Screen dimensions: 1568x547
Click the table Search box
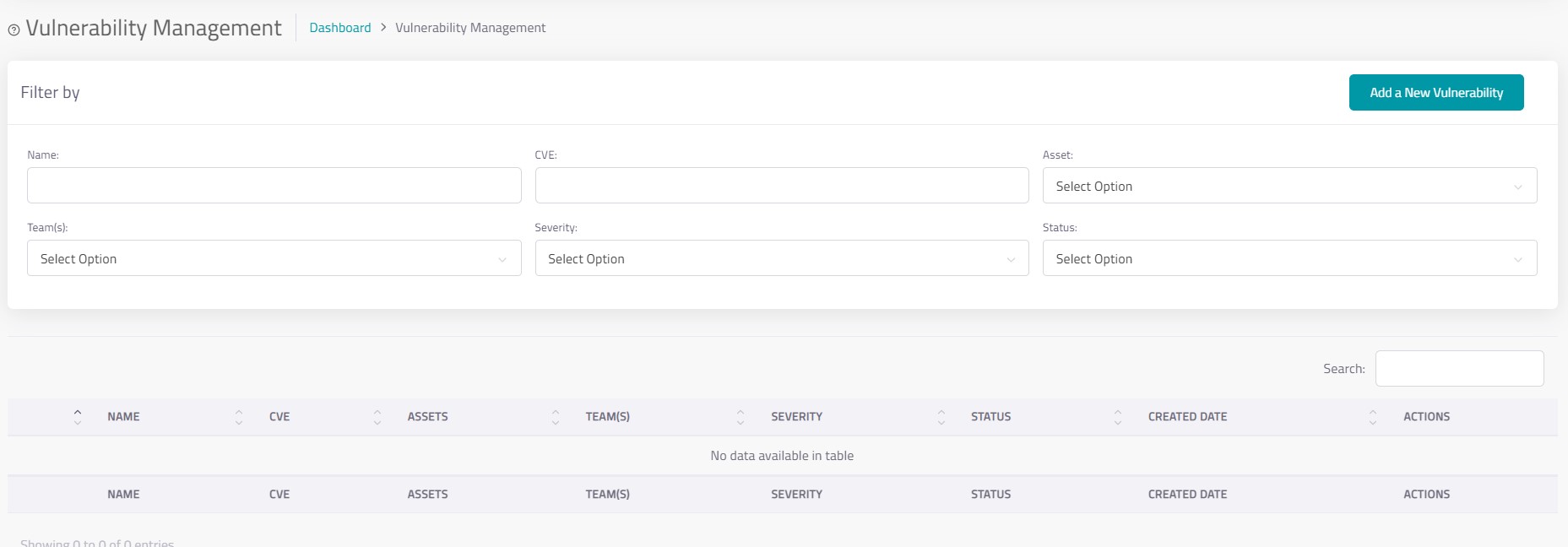click(1458, 369)
